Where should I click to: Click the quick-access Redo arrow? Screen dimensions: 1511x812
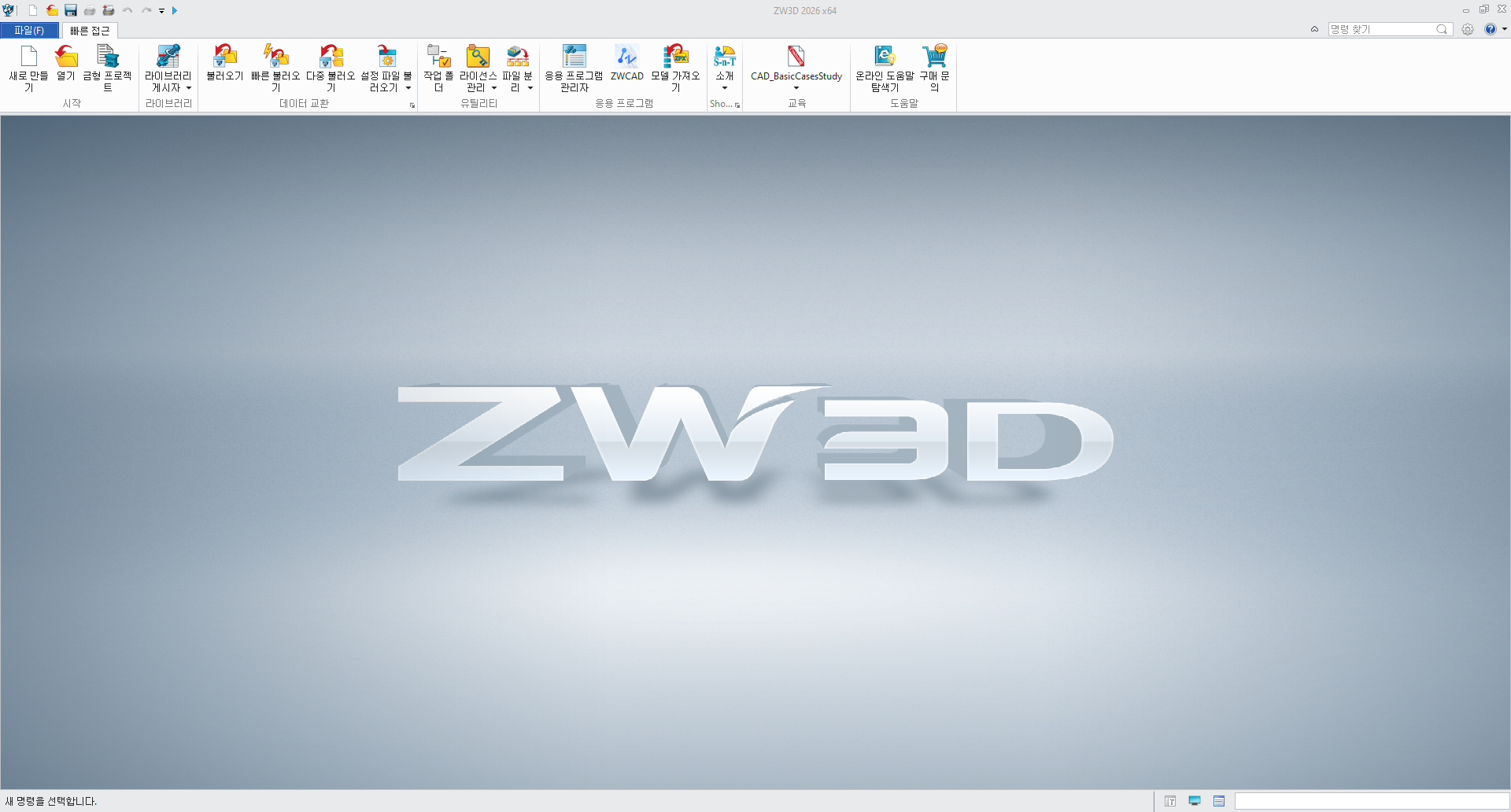pos(146,10)
